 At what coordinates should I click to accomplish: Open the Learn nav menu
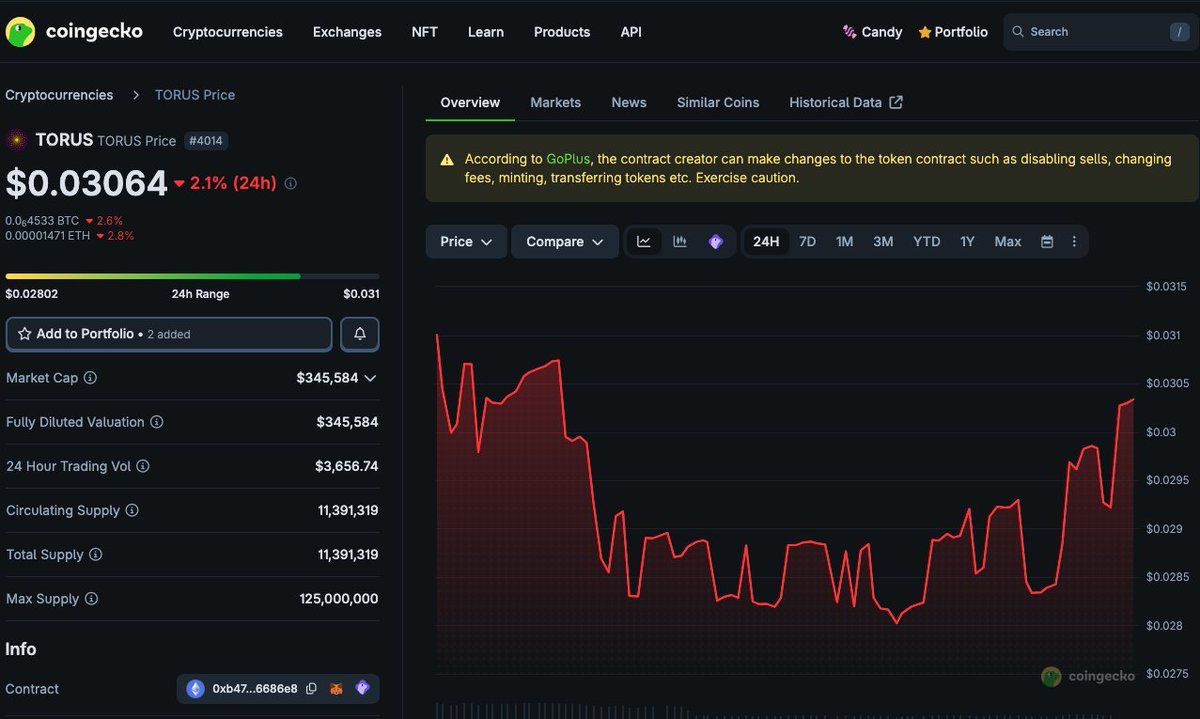pos(486,32)
